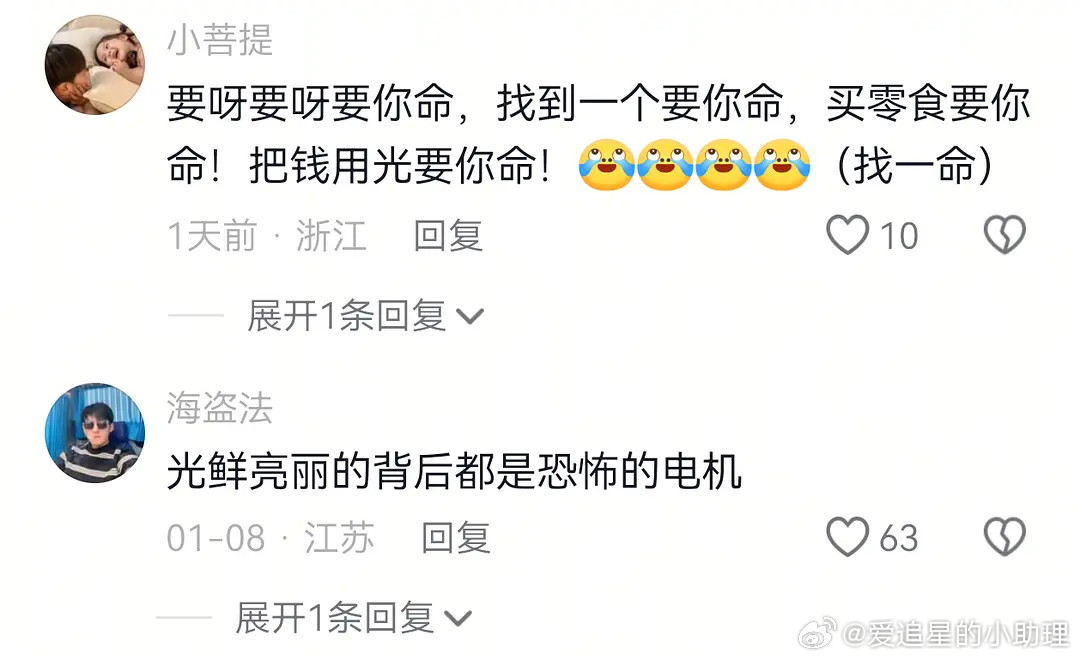Click the like count 63
This screenshot has width=1080, height=660.
pyautogui.click(x=899, y=538)
